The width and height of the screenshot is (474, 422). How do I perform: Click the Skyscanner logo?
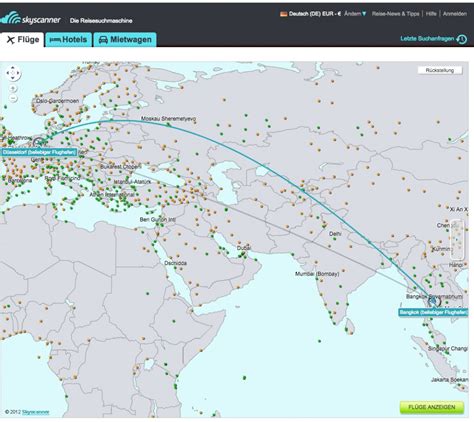pos(31,18)
